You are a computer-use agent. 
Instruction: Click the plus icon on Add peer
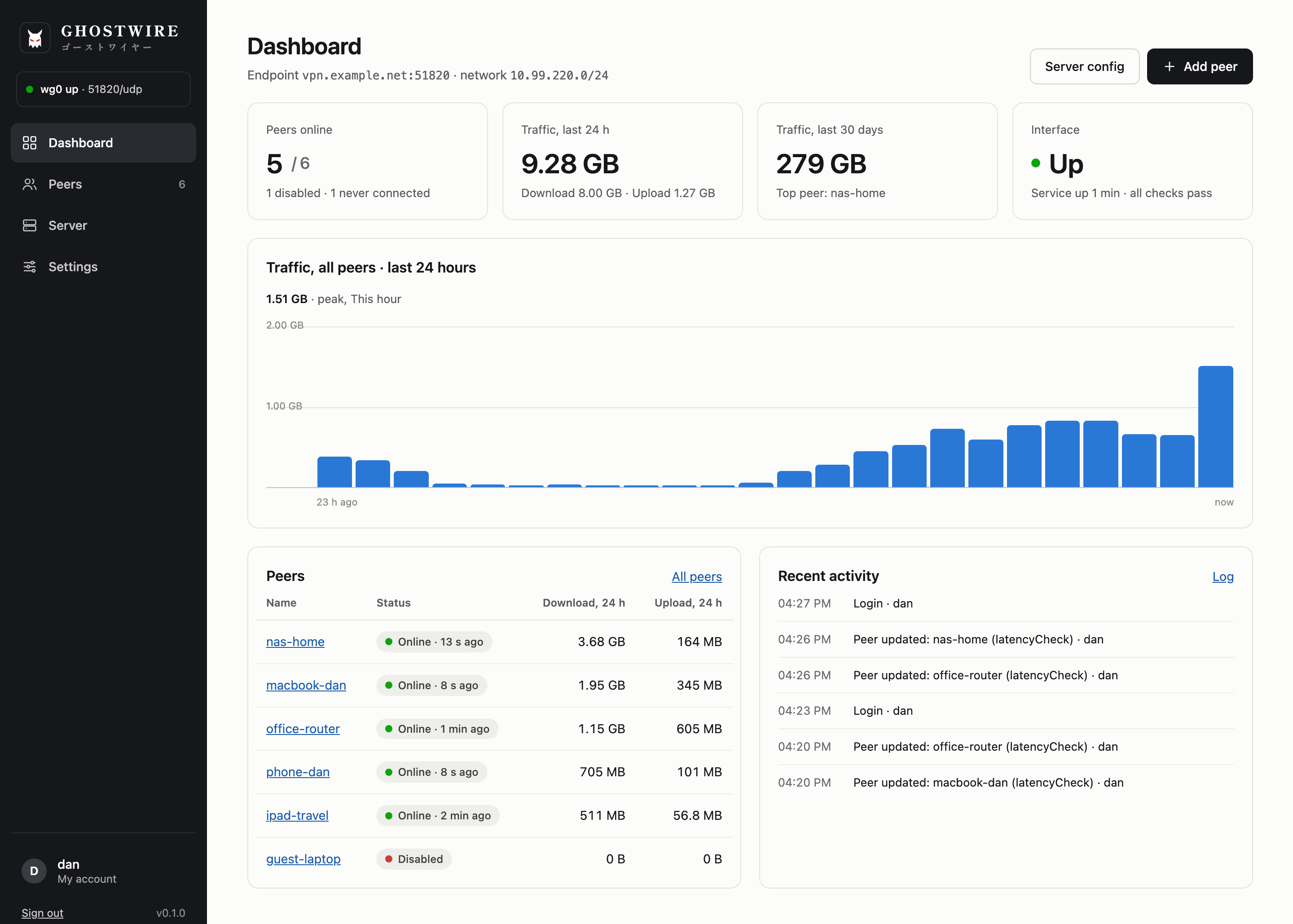[x=1169, y=66]
